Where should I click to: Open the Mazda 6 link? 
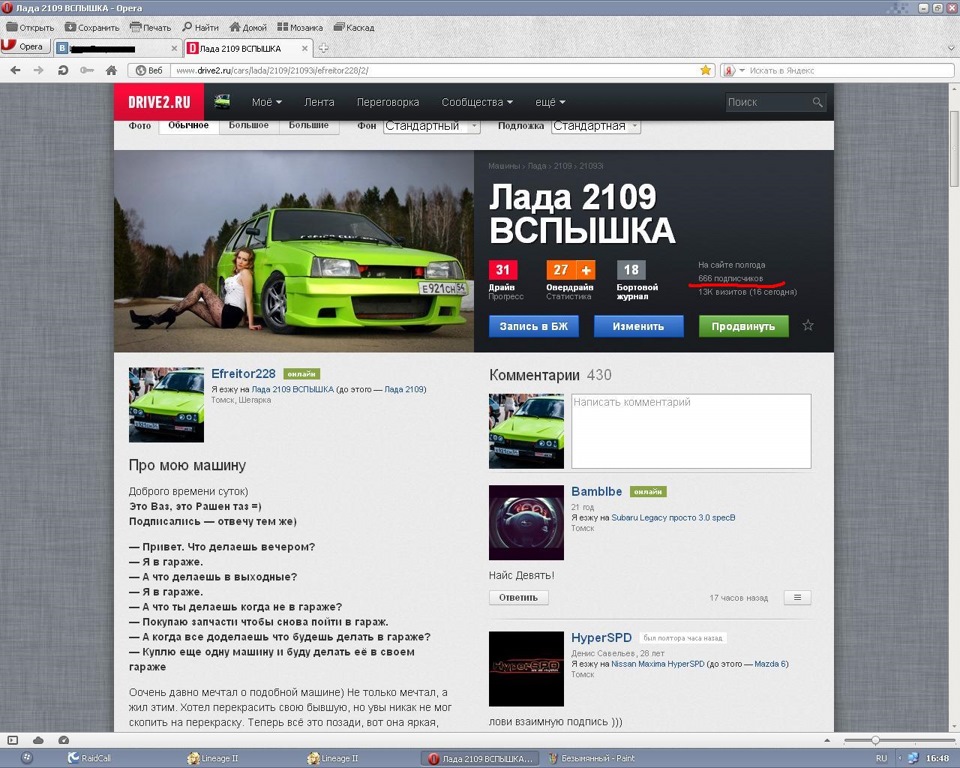771,664
